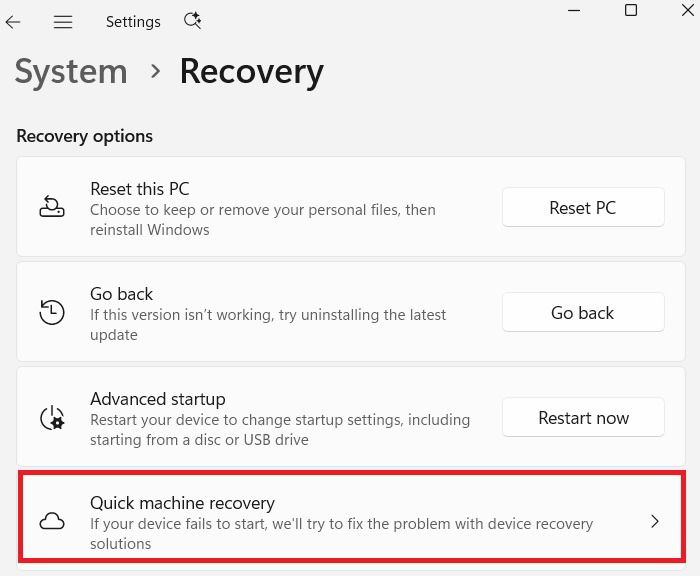700x576 pixels.
Task: Click the Recovery options section header
Action: (x=85, y=136)
